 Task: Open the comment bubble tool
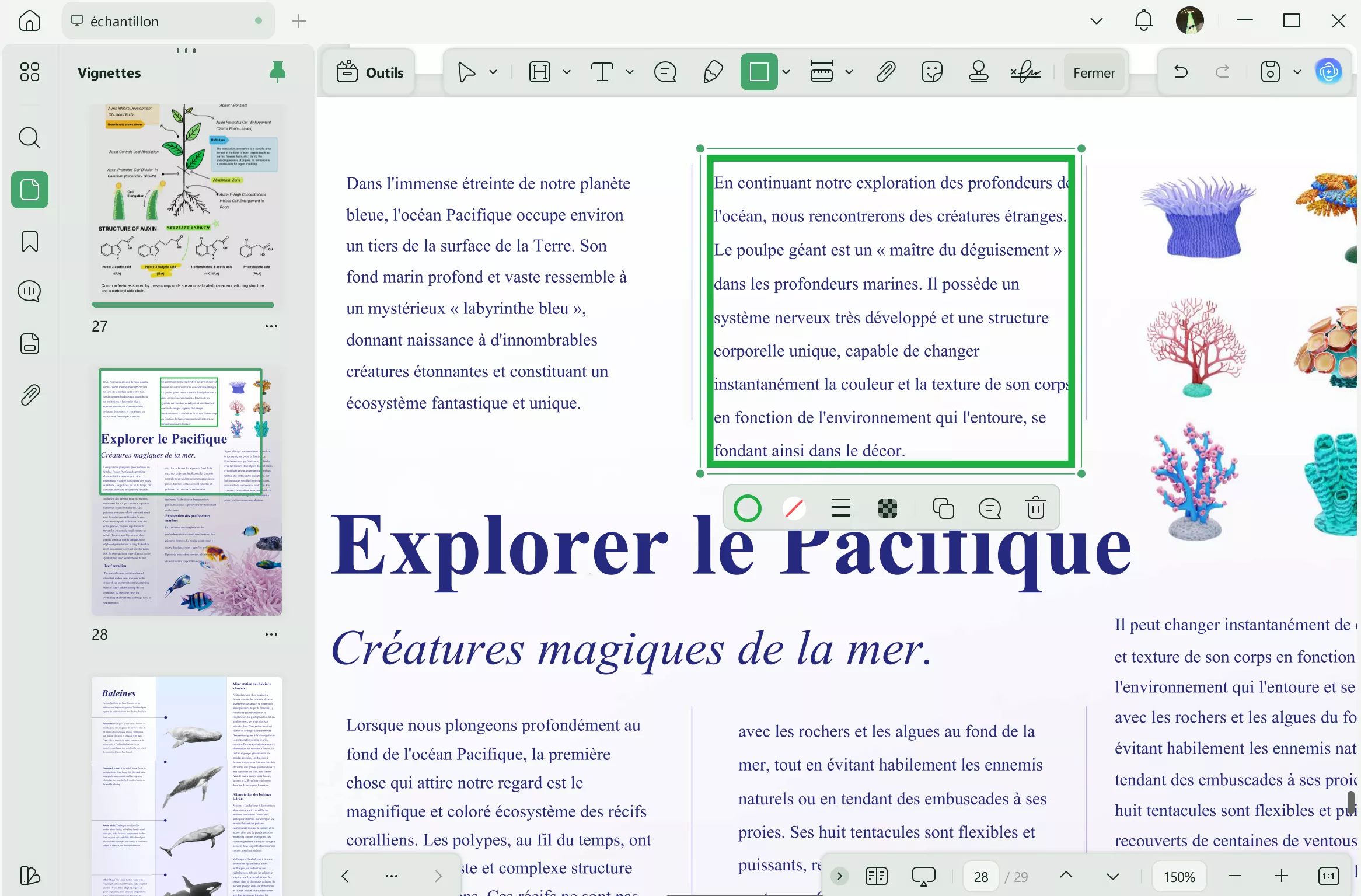click(665, 71)
